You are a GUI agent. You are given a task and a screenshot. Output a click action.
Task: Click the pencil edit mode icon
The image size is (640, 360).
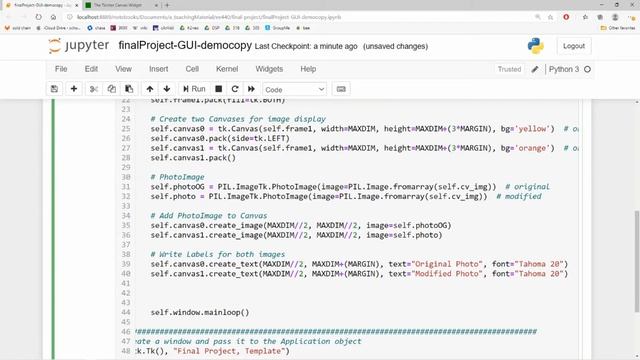[x=535, y=69]
